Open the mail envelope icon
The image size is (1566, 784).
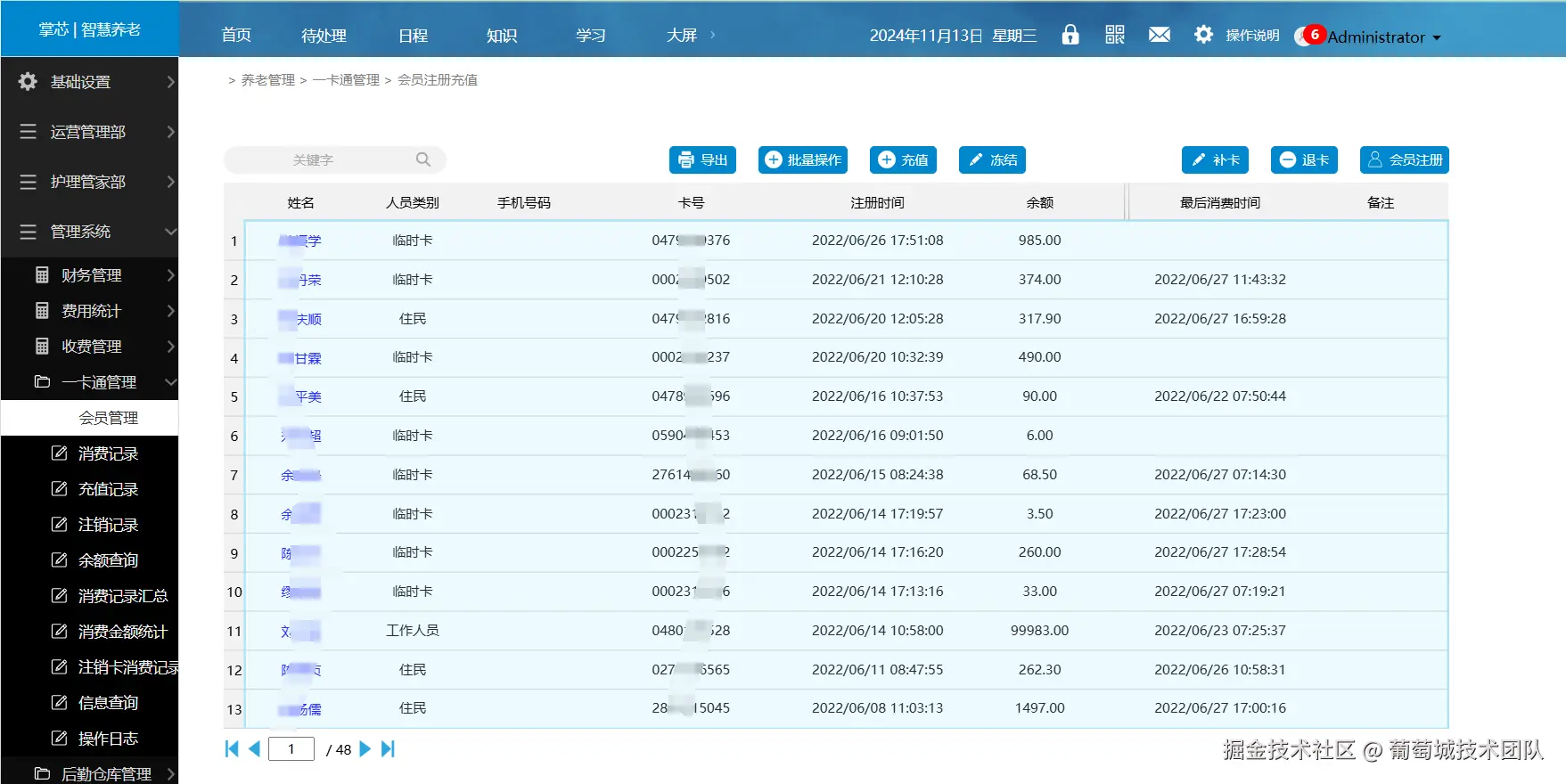pos(1160,35)
